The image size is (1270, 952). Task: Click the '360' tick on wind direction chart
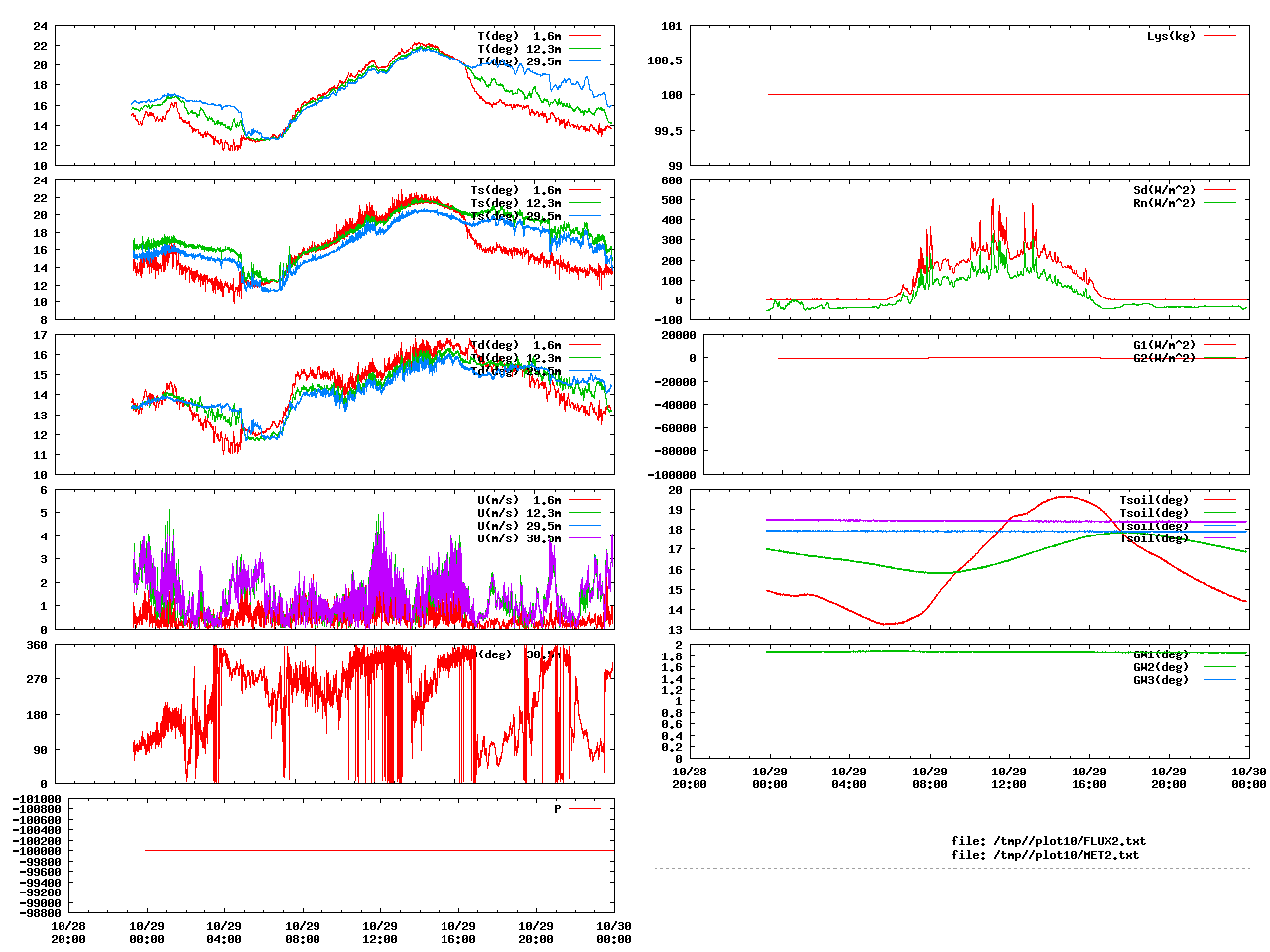pos(37,645)
